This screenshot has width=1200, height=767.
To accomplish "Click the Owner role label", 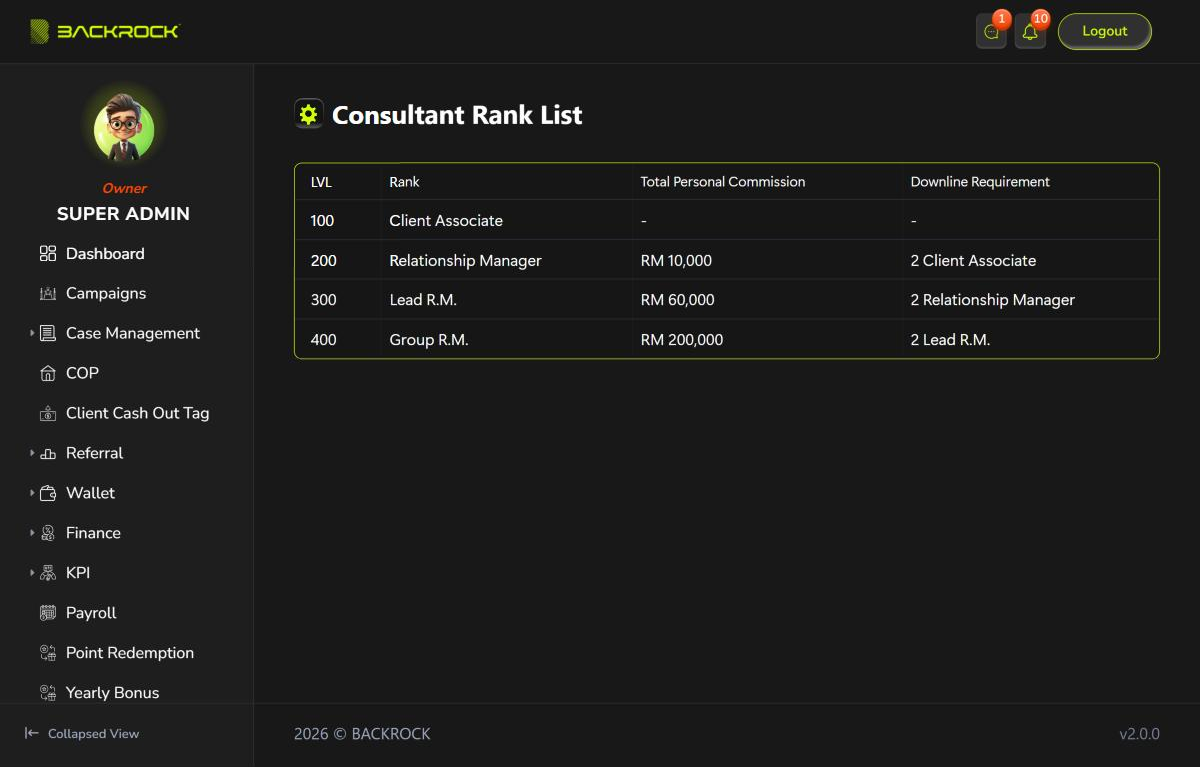I will point(124,188).
